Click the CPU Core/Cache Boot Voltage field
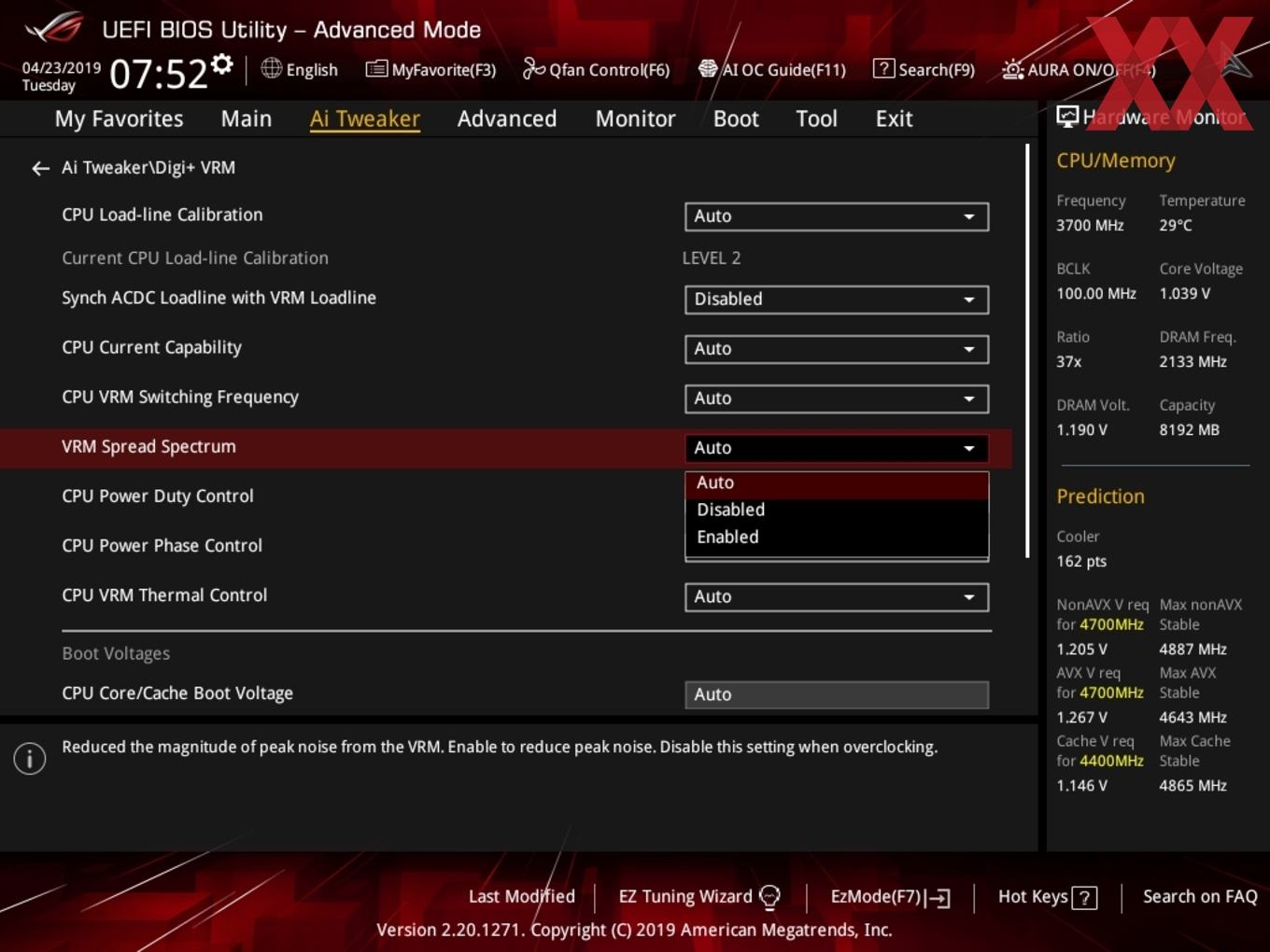The width and height of the screenshot is (1270, 952). [837, 694]
